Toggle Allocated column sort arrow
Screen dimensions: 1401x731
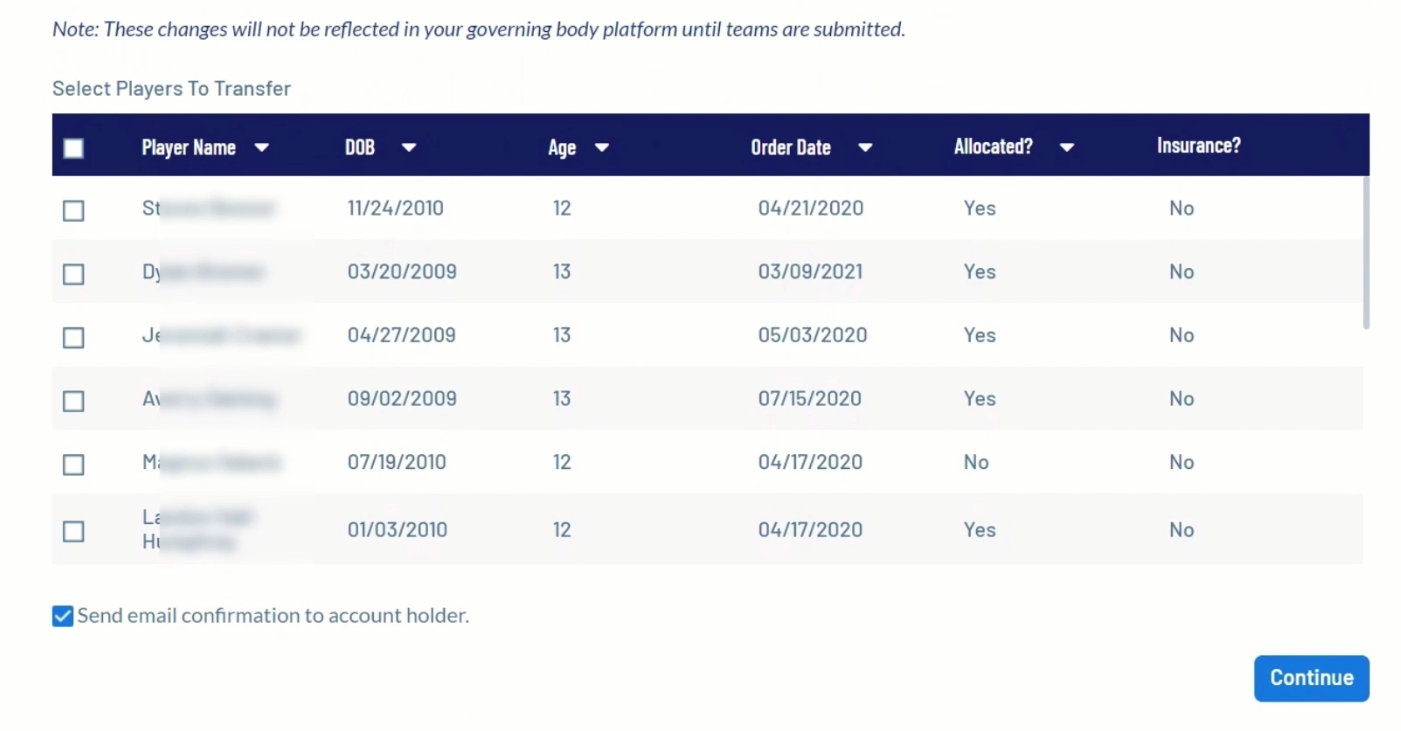point(1067,148)
